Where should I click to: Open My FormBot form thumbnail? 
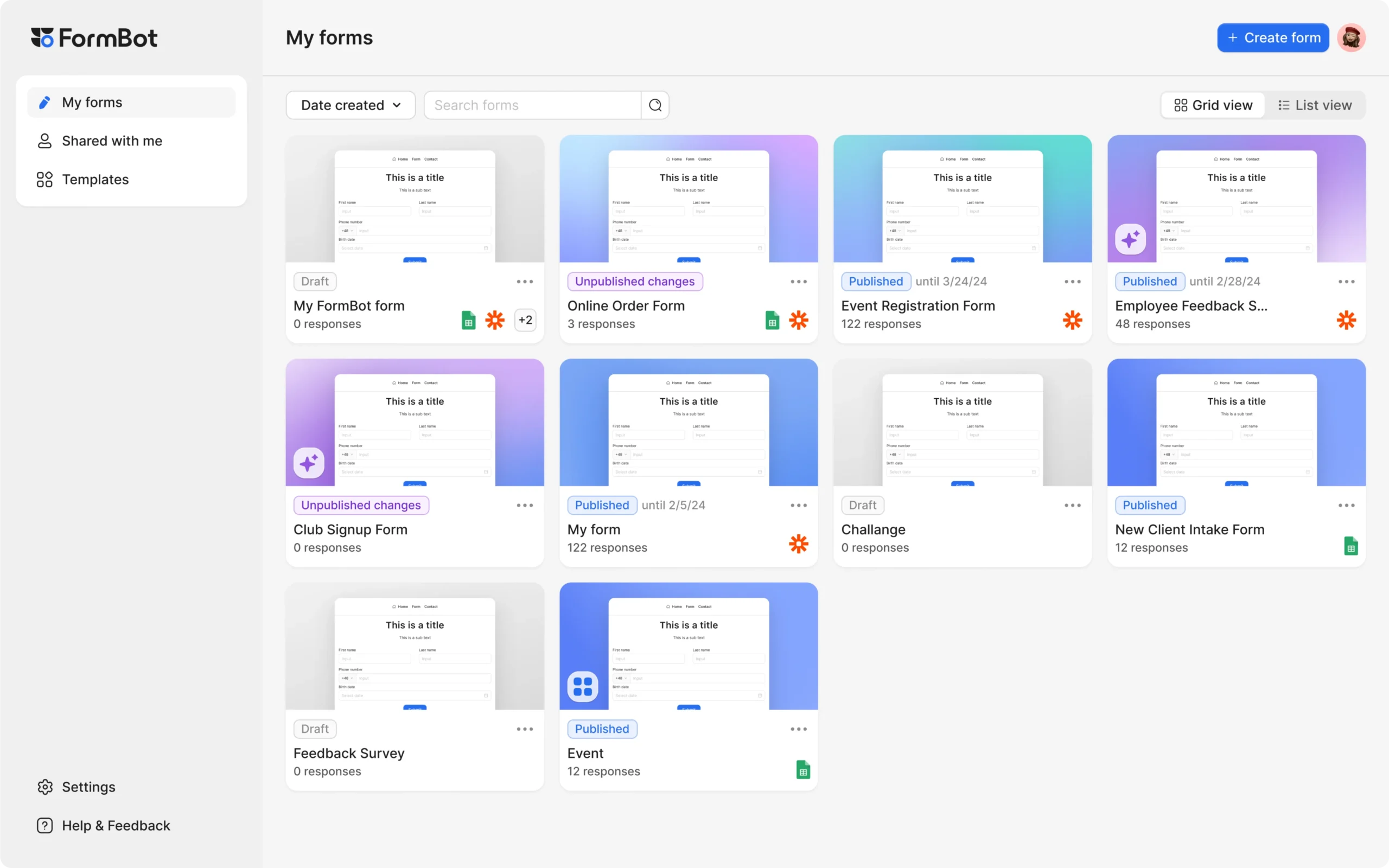point(415,199)
